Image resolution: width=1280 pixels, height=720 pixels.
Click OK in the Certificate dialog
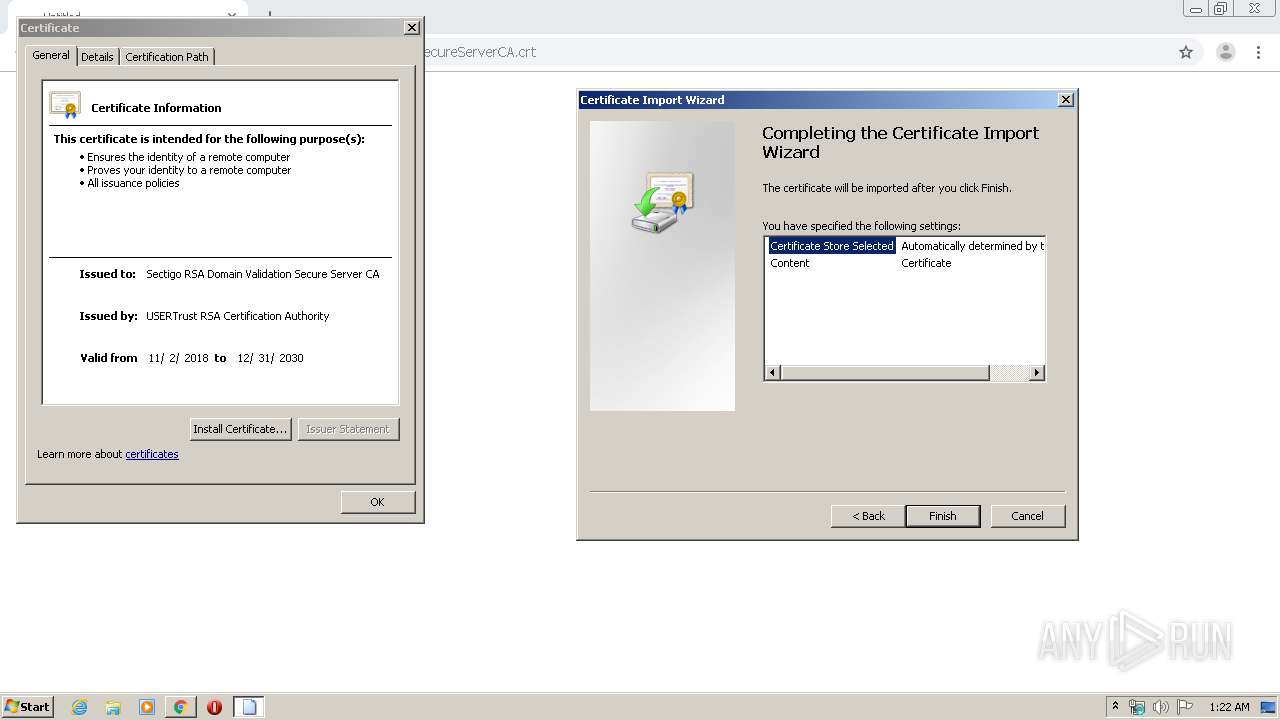377,502
